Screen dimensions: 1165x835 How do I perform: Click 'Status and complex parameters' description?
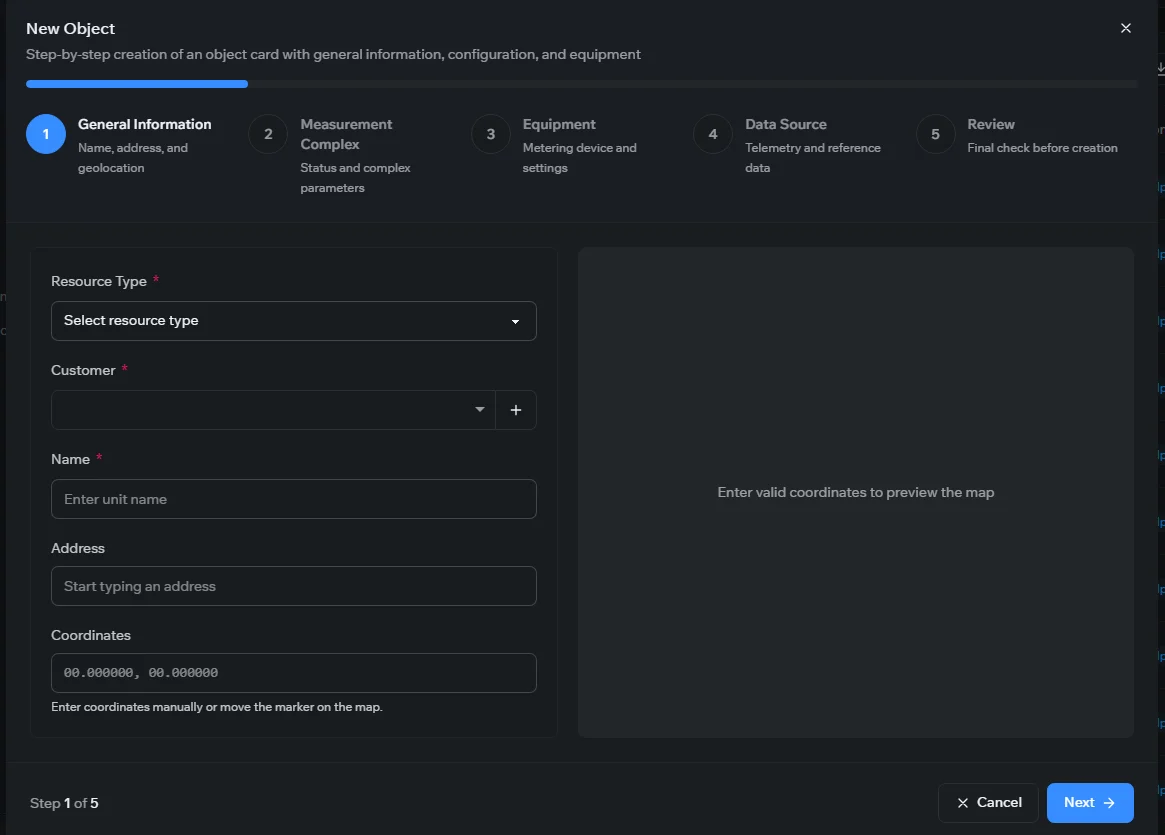point(355,178)
